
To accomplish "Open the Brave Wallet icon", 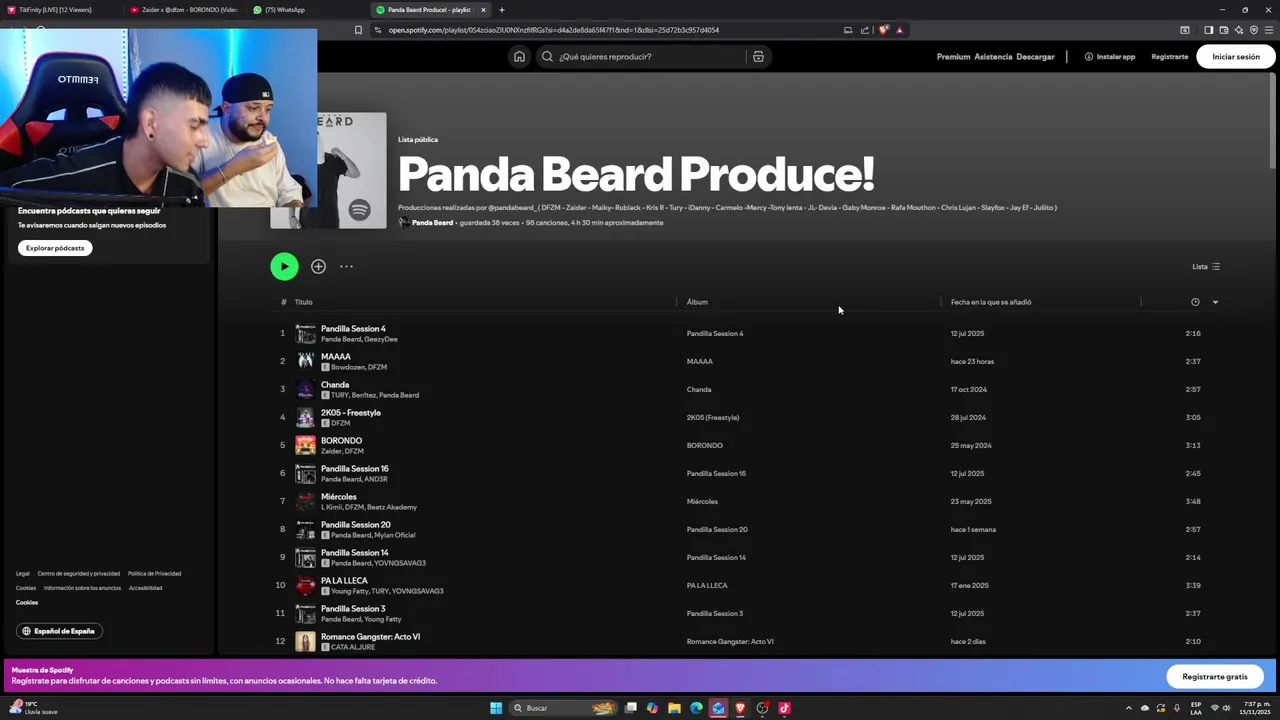I will click(1224, 30).
